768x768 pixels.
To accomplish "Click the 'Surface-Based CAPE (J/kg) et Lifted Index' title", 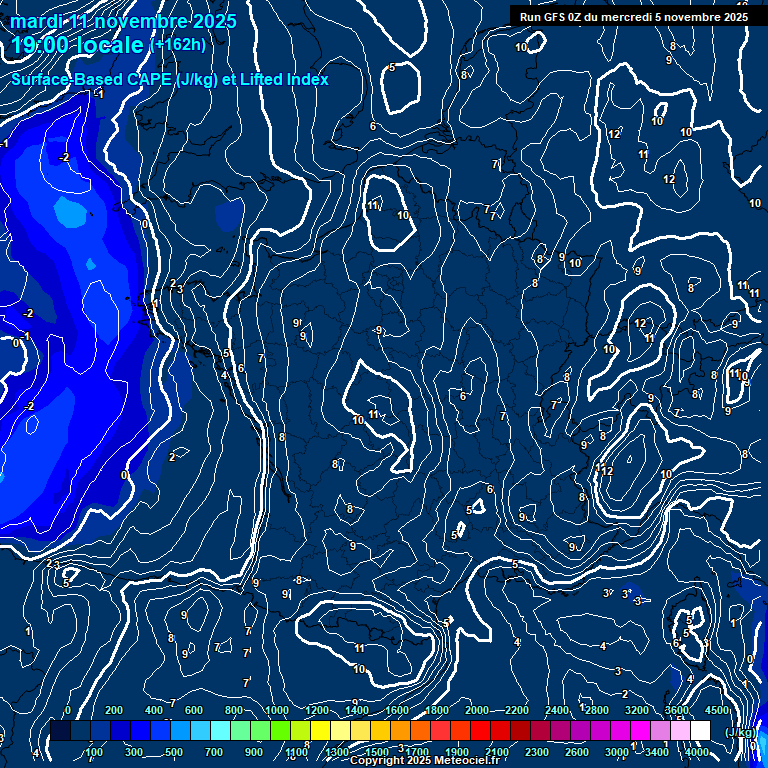I will point(170,79).
